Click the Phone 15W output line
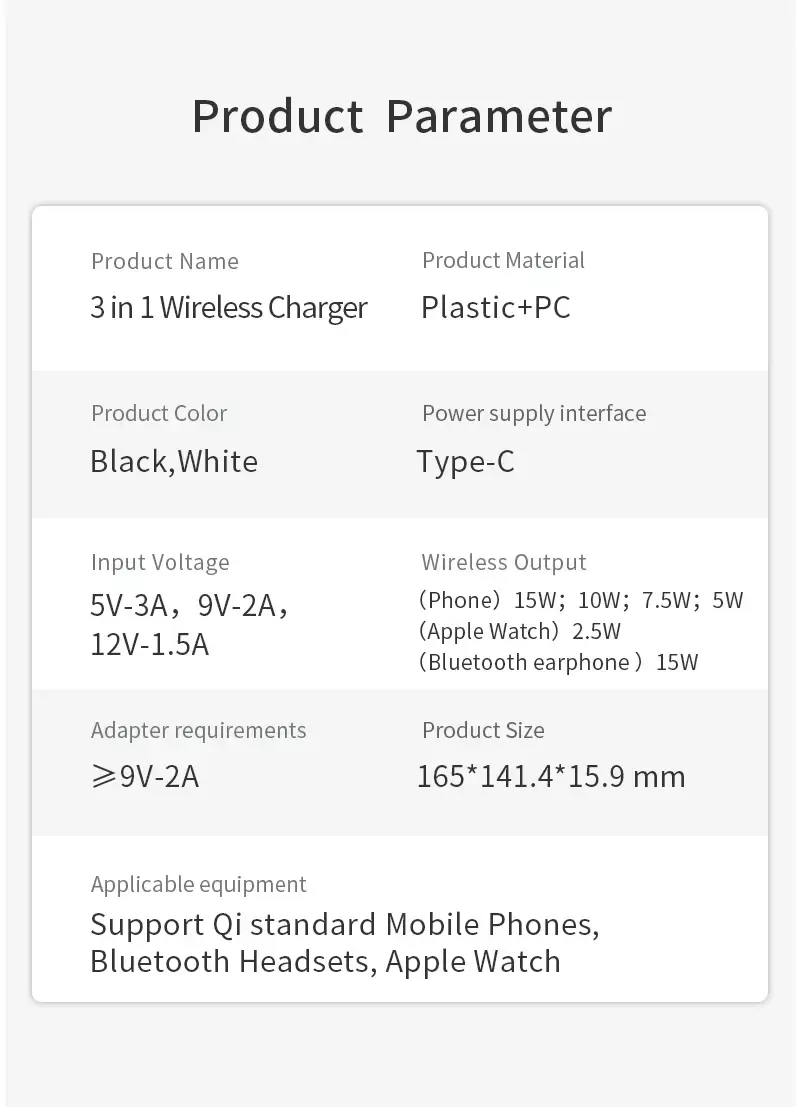Screen dimensions: 800x1107 581,601
